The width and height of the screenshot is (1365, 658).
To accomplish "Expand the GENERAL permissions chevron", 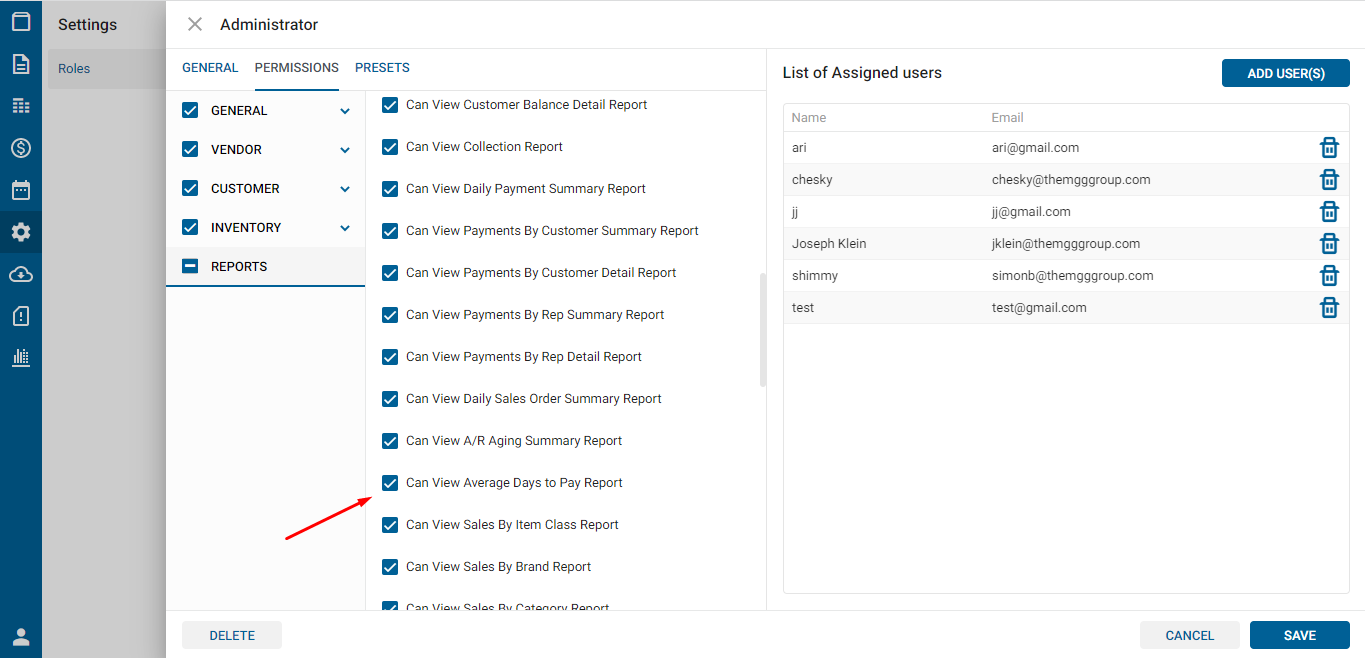I will click(345, 111).
